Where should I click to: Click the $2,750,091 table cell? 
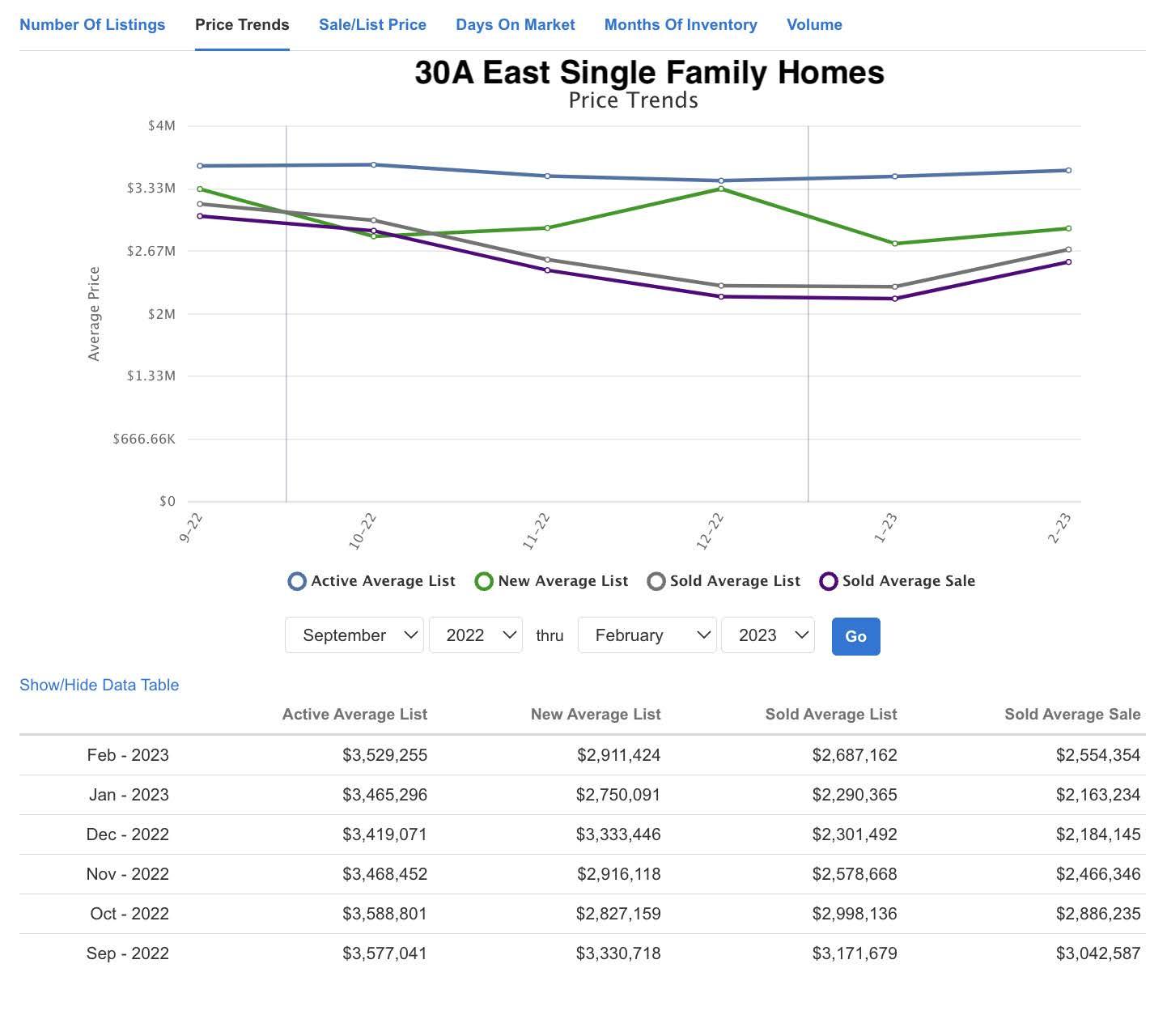point(618,795)
